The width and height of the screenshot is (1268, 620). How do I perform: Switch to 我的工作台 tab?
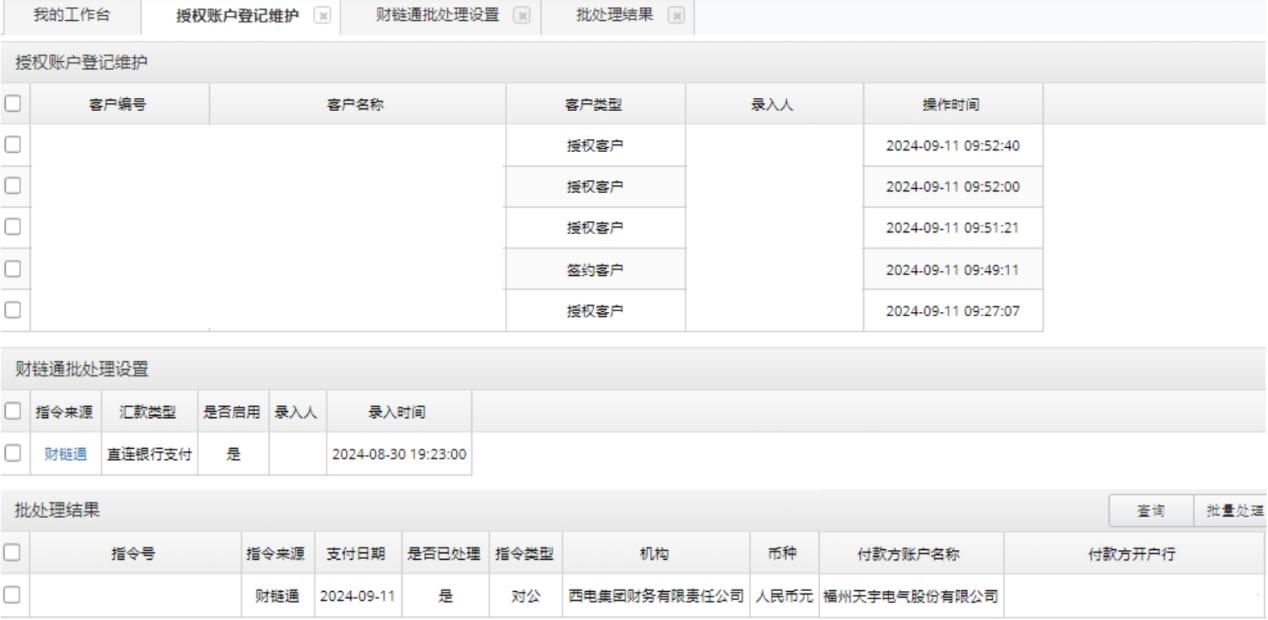(x=72, y=16)
